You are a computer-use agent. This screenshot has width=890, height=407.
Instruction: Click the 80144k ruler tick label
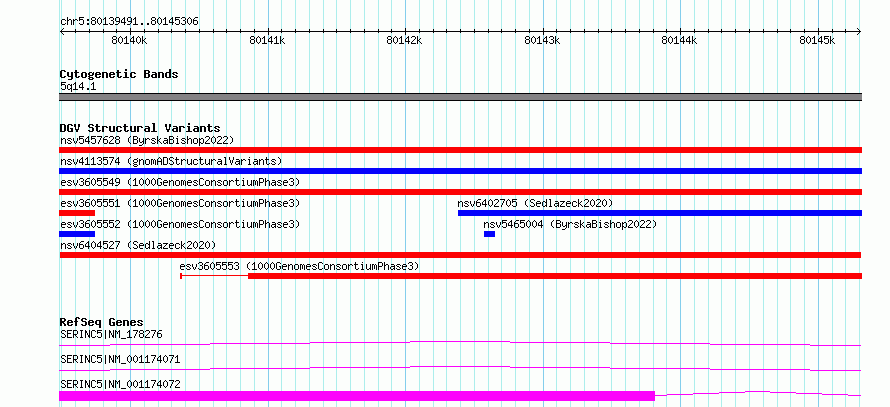[680, 40]
